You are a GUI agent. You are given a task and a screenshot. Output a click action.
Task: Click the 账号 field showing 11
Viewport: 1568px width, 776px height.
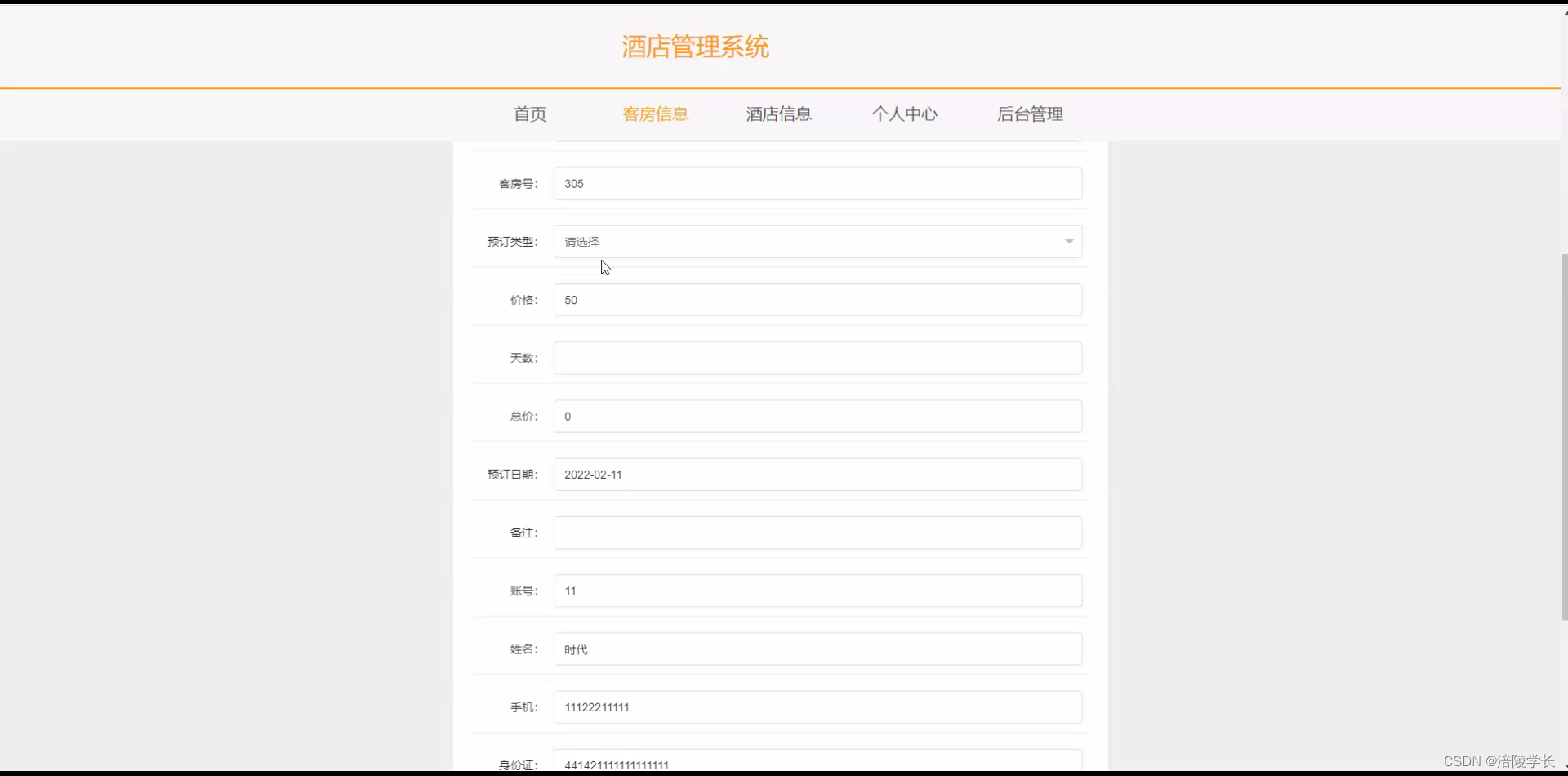tap(817, 591)
